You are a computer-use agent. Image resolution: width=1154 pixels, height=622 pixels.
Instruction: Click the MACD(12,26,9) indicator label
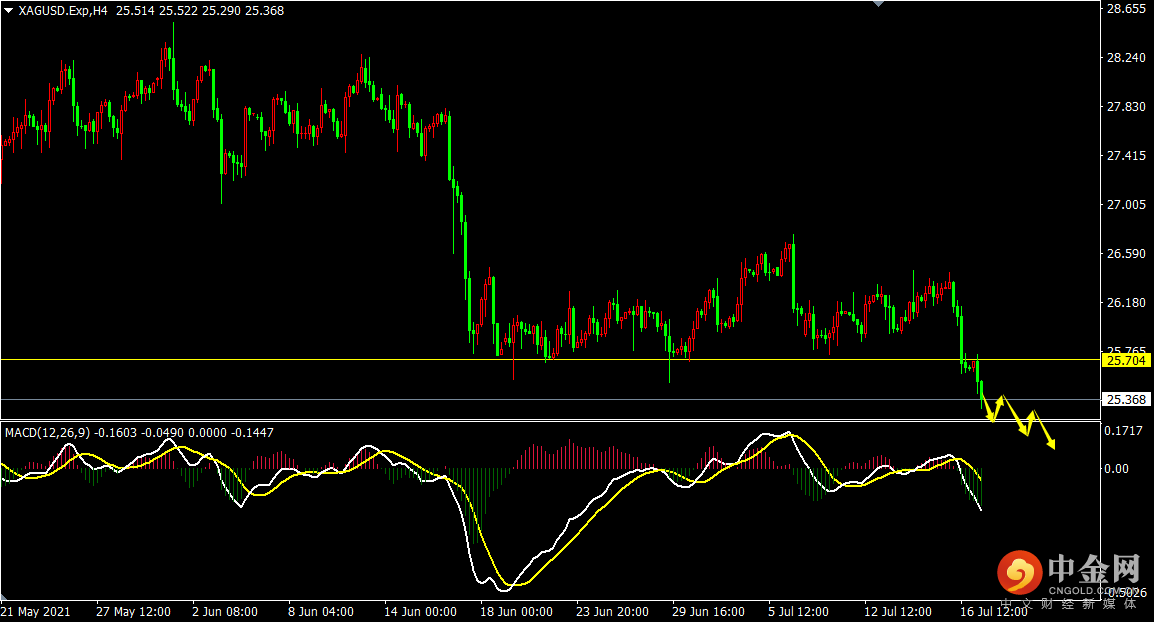[x=47, y=433]
